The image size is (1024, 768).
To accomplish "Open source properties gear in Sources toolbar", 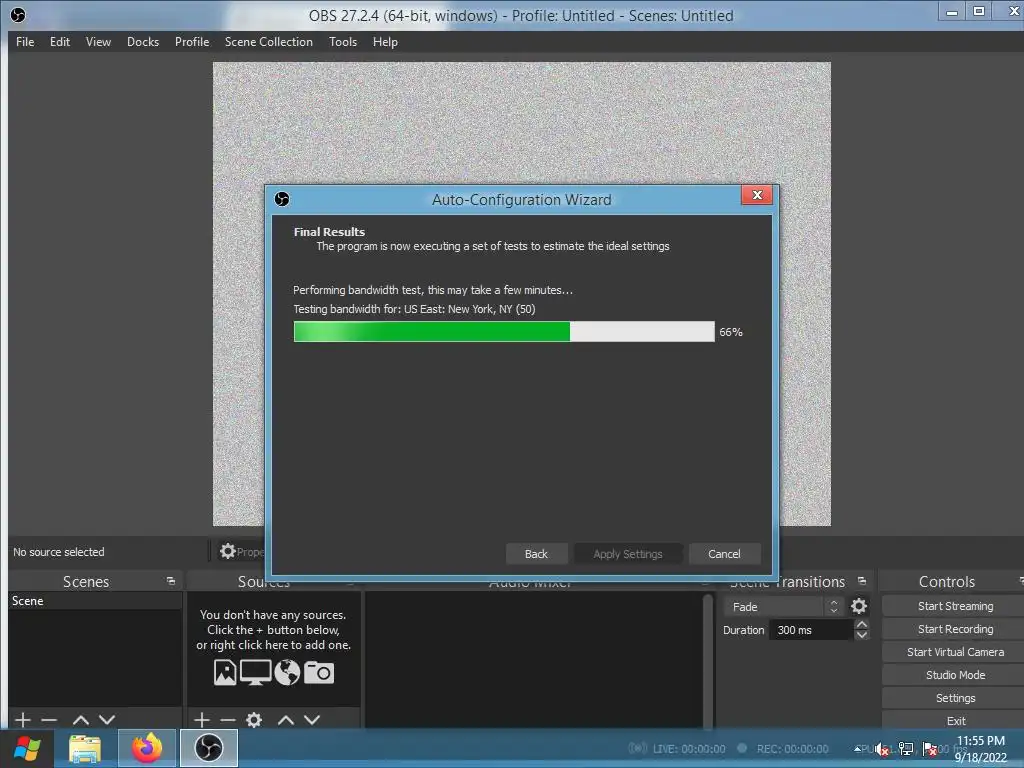I will click(x=254, y=720).
